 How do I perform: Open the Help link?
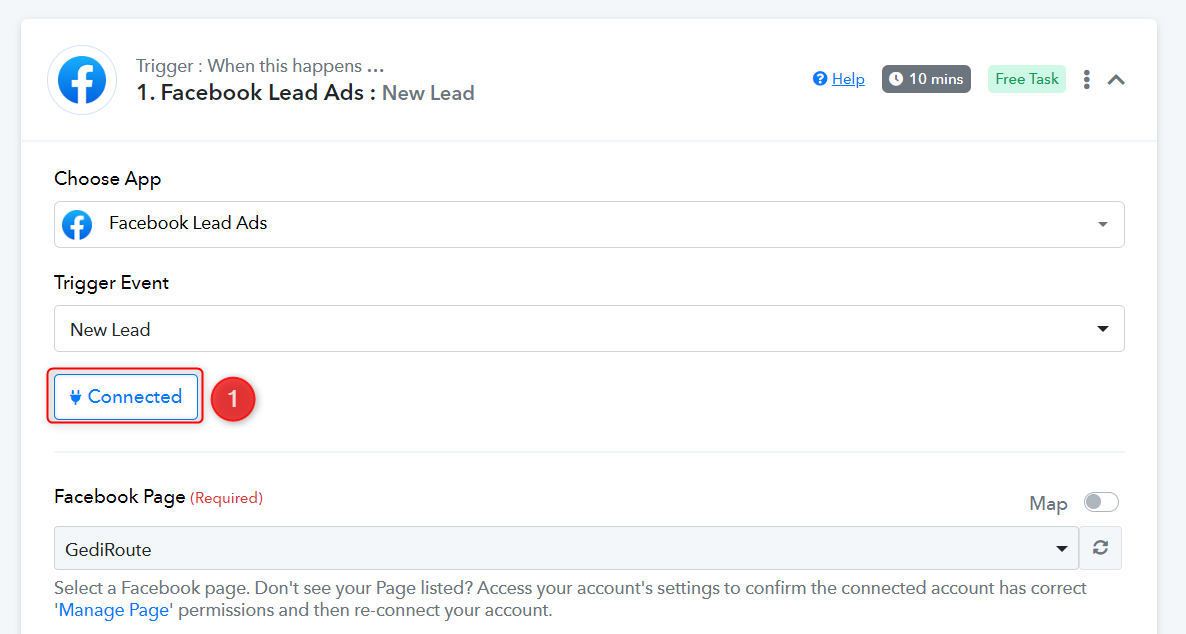point(848,79)
